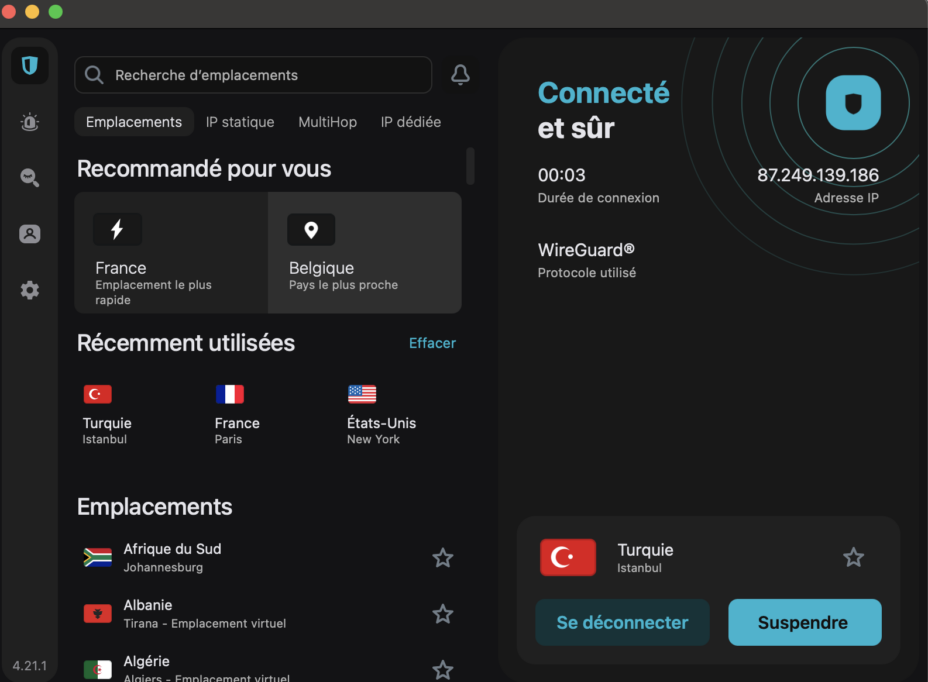Switch to the Emplacements tab
Screen dimensions: 928x682
point(134,122)
